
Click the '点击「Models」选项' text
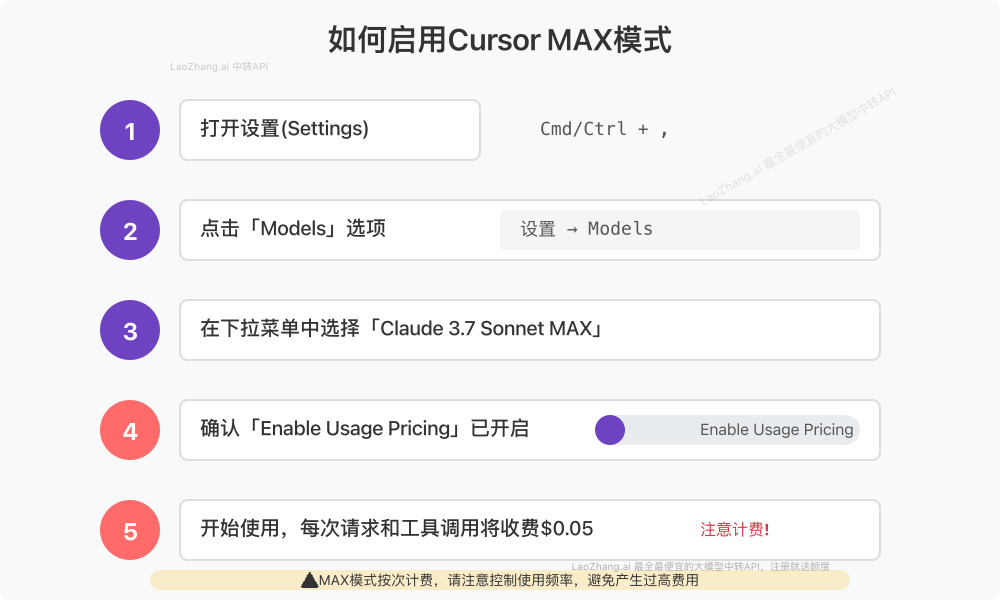293,228
